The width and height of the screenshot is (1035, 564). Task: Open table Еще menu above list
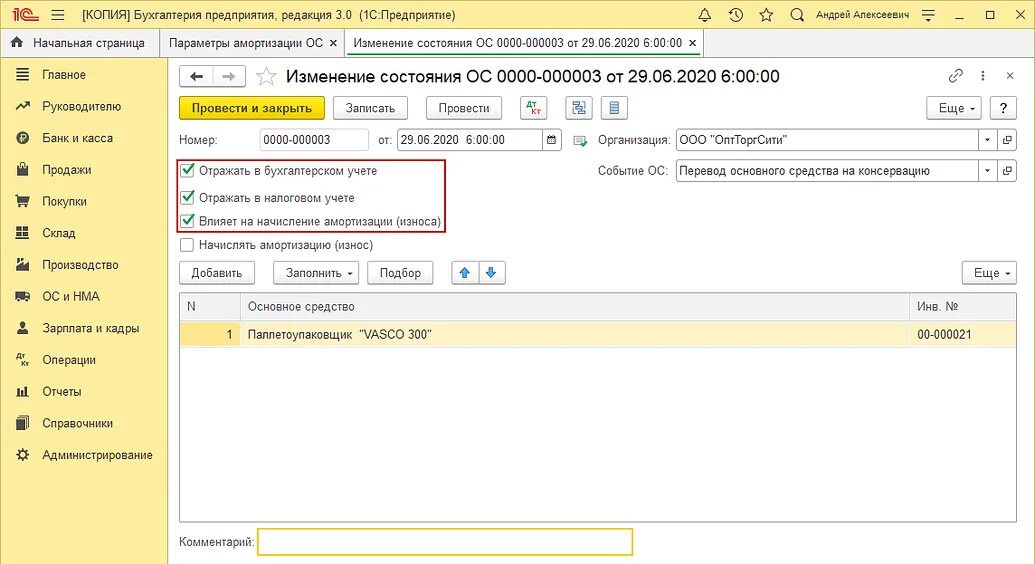pyautogui.click(x=989, y=273)
